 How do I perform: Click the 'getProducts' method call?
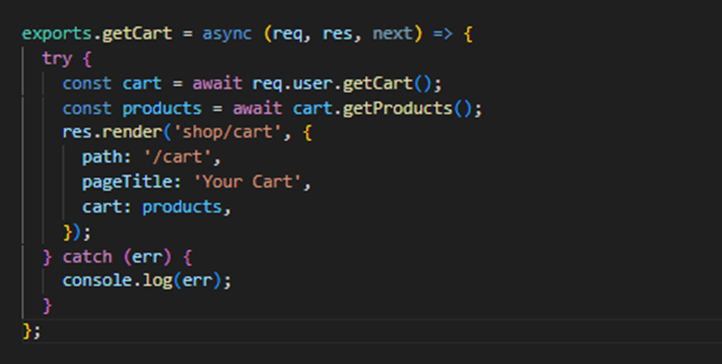pos(397,108)
